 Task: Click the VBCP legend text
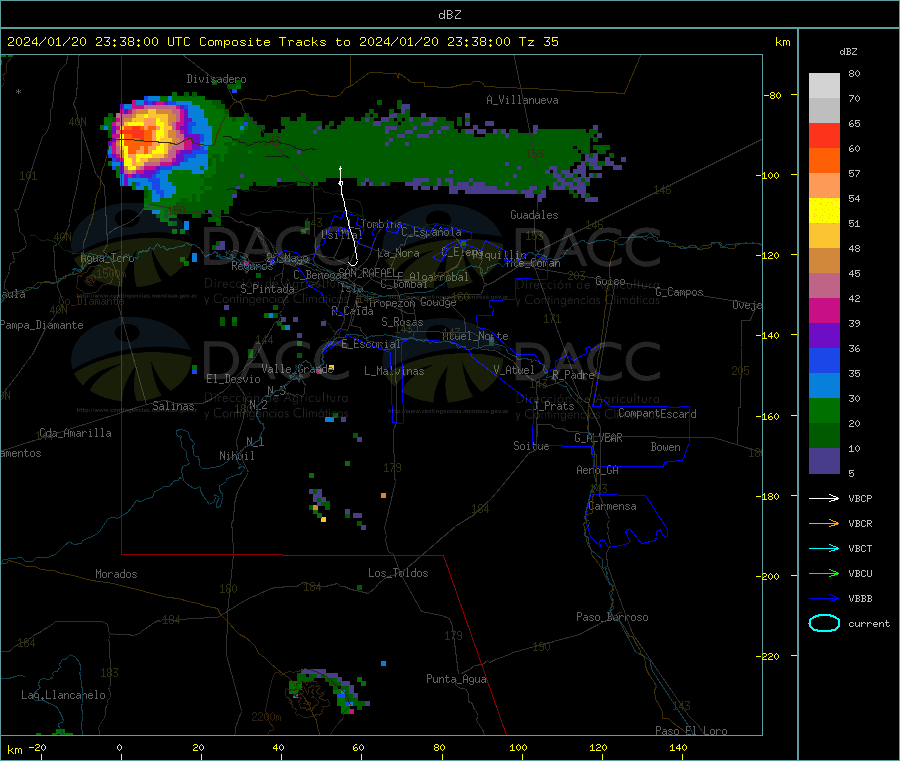click(860, 499)
